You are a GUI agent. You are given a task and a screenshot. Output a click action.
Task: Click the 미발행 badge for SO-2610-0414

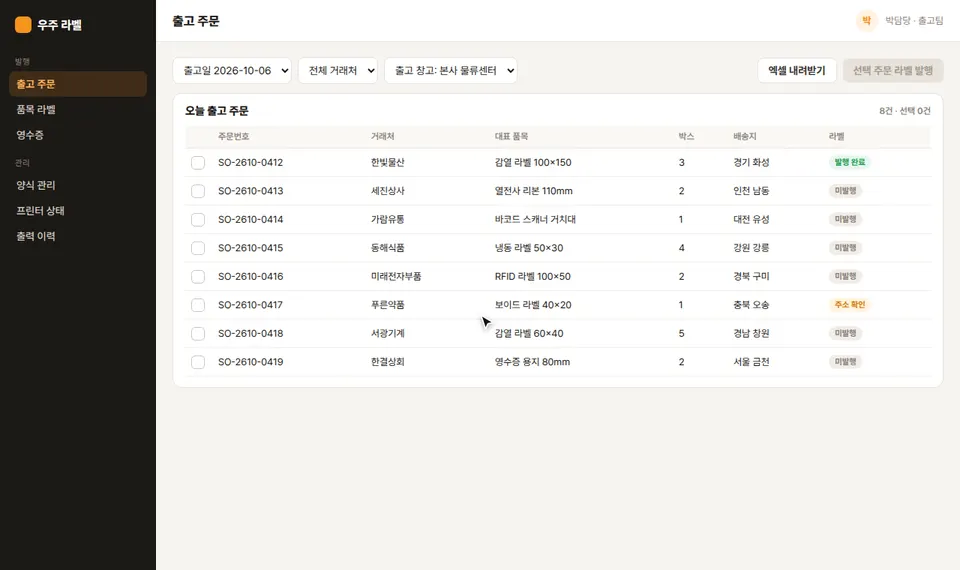click(845, 219)
